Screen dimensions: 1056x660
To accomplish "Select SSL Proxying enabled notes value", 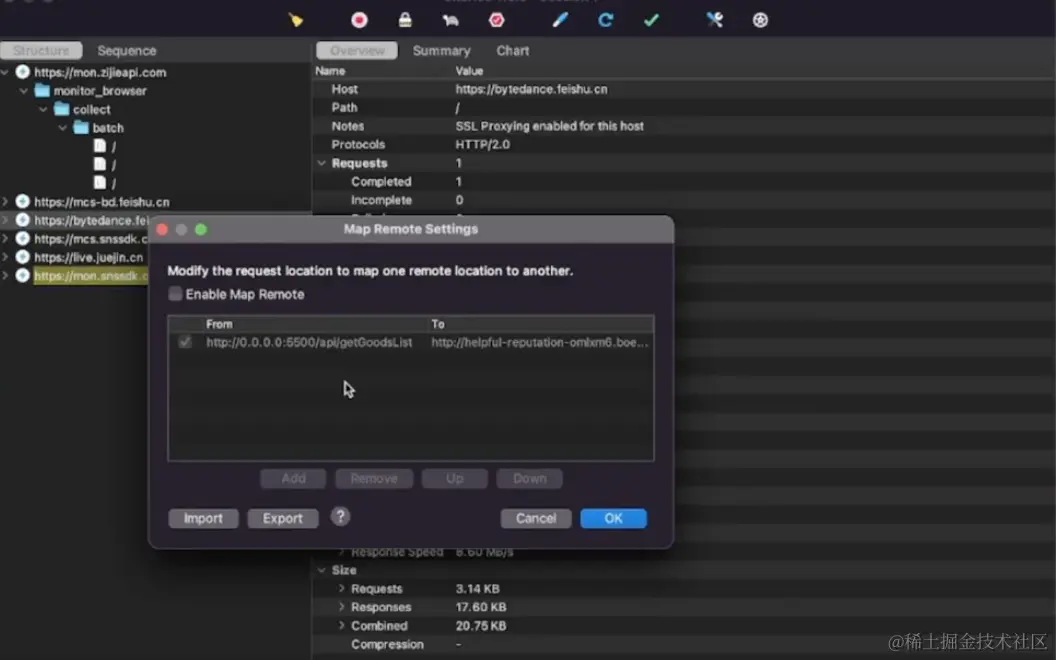I will [x=550, y=126].
